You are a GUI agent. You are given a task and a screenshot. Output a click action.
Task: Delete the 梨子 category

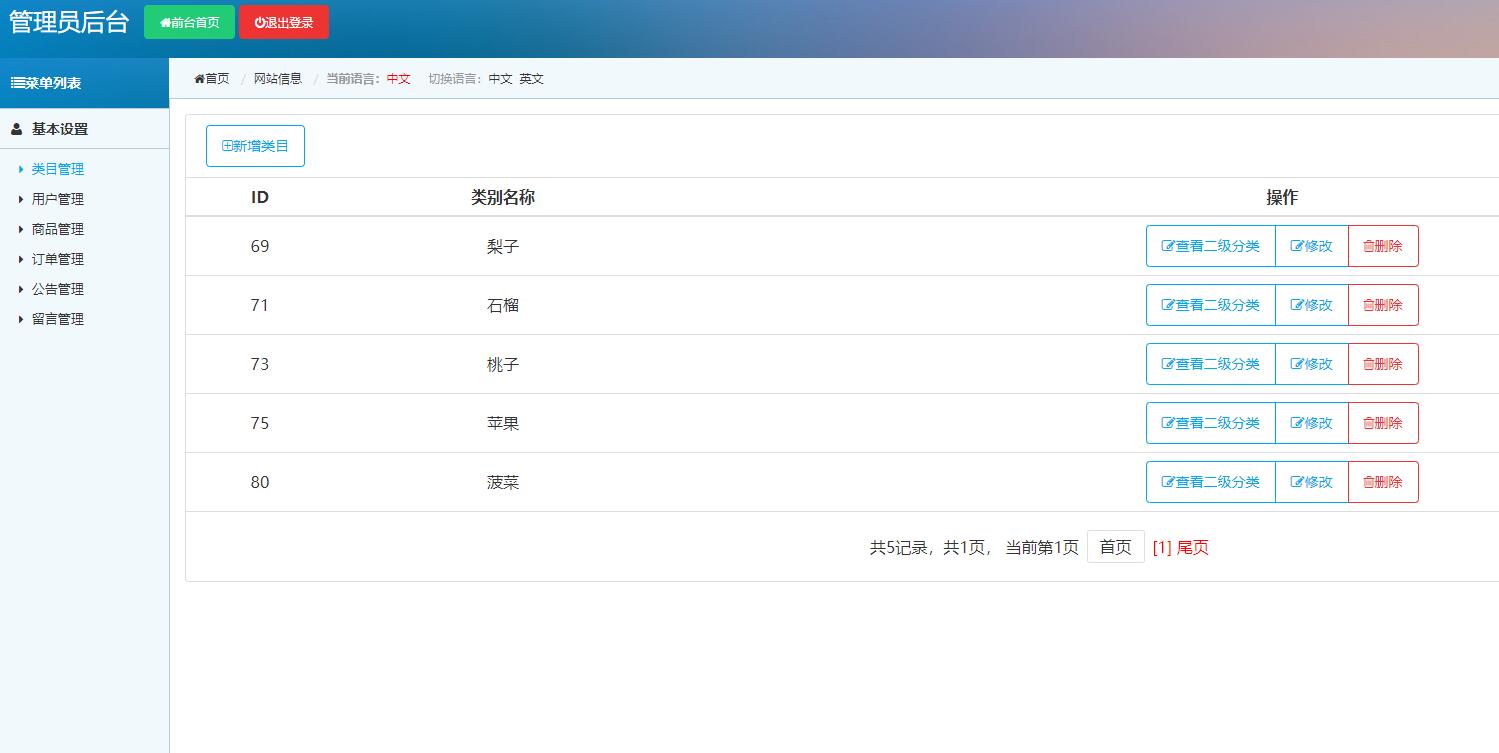tap(1383, 246)
